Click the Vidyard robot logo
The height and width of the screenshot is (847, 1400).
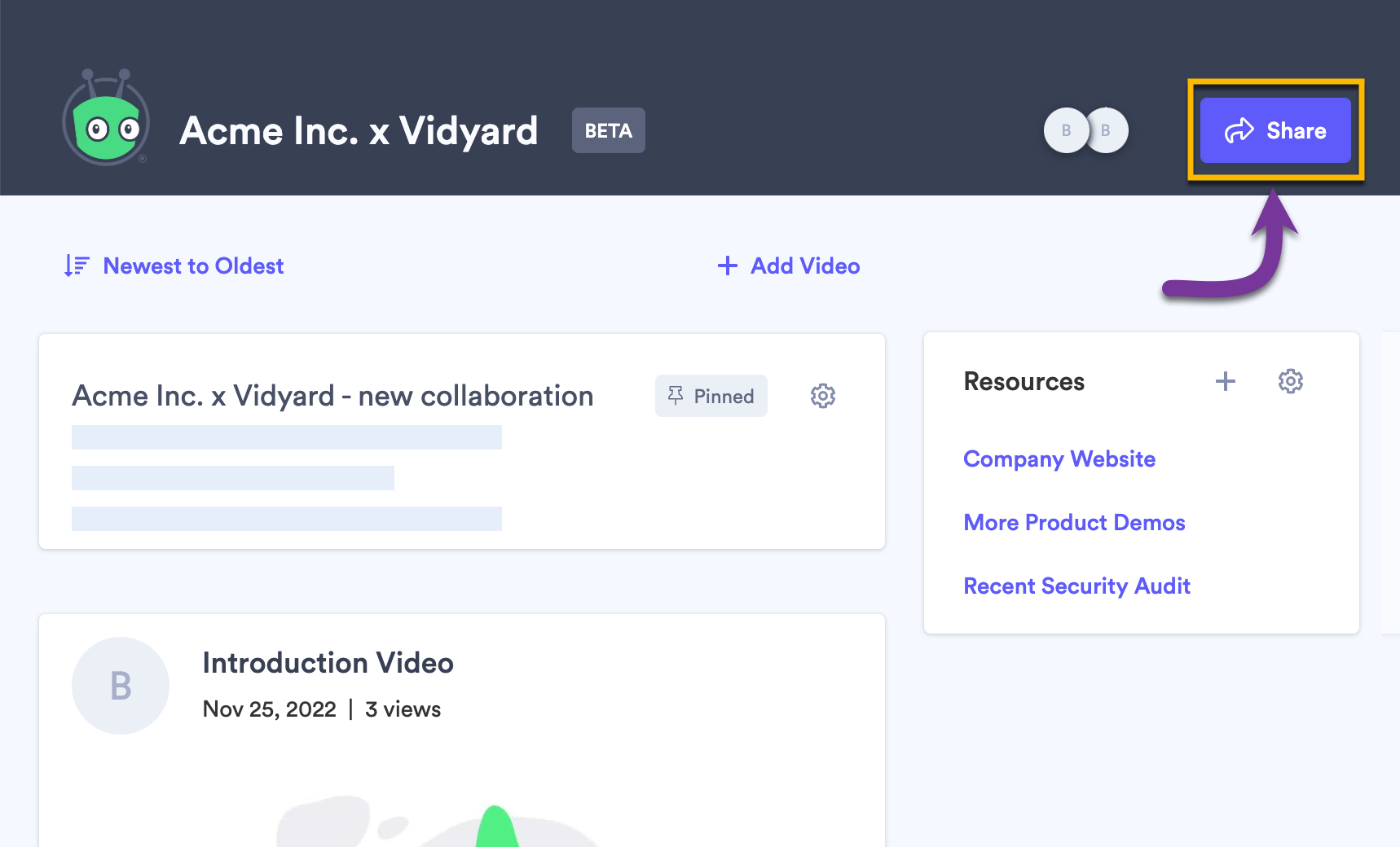click(x=106, y=118)
